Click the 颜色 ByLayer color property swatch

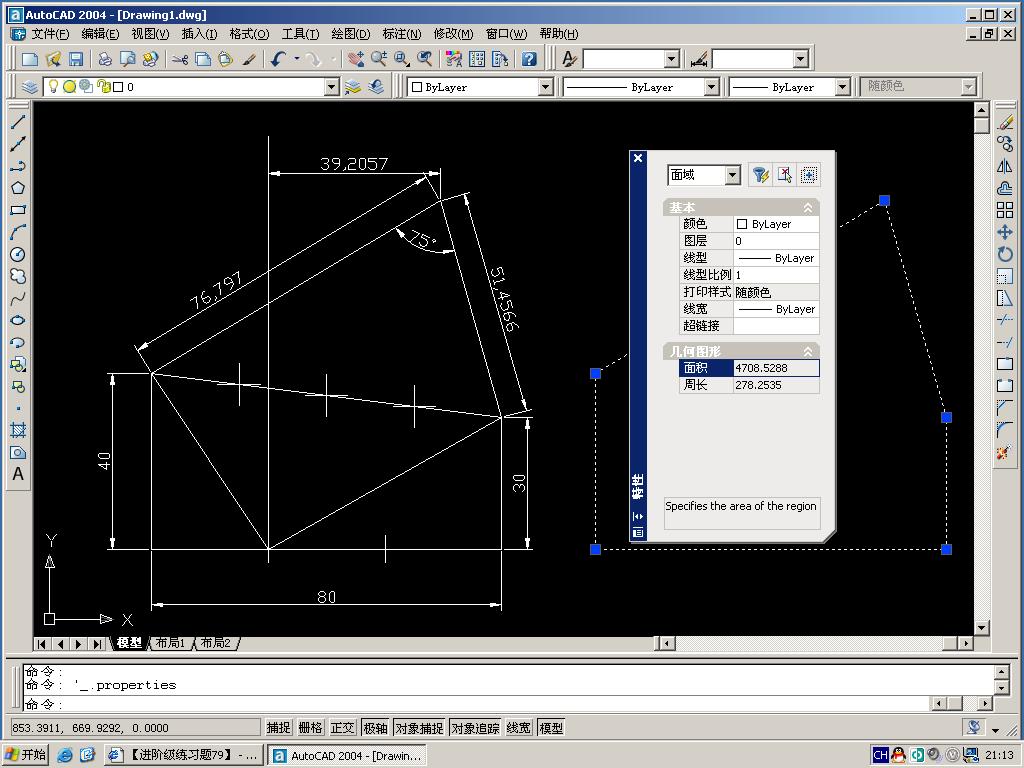click(x=742, y=224)
